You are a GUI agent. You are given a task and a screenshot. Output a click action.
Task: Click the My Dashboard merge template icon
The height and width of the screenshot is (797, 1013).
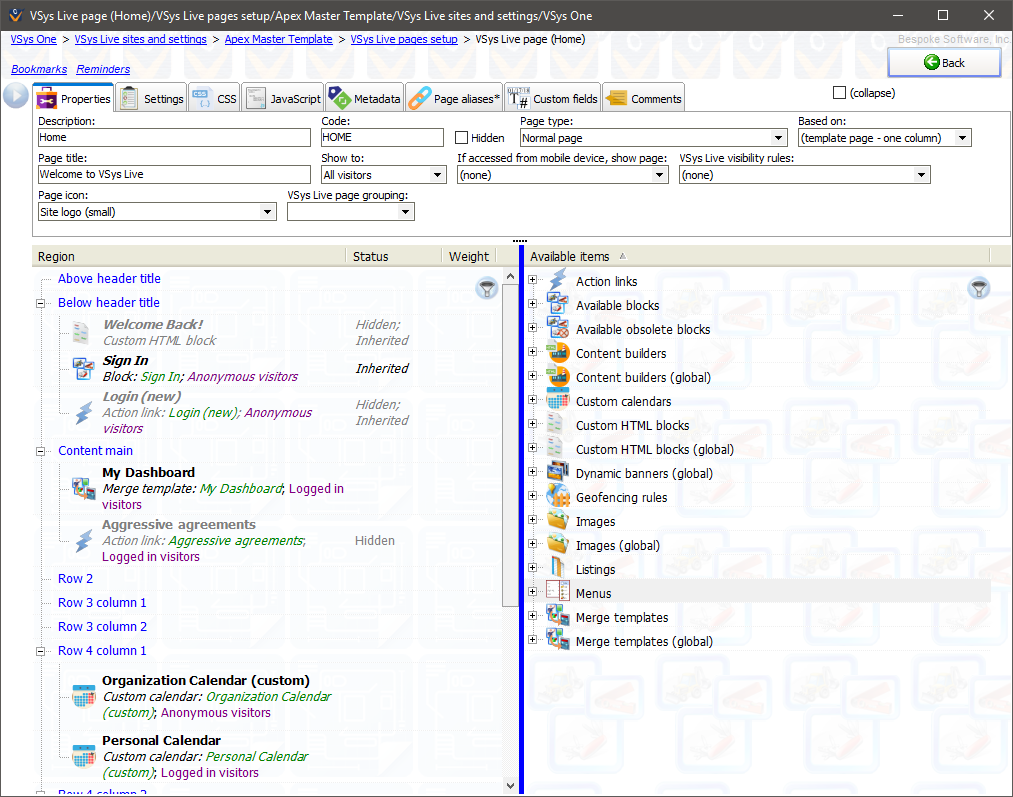click(83, 487)
